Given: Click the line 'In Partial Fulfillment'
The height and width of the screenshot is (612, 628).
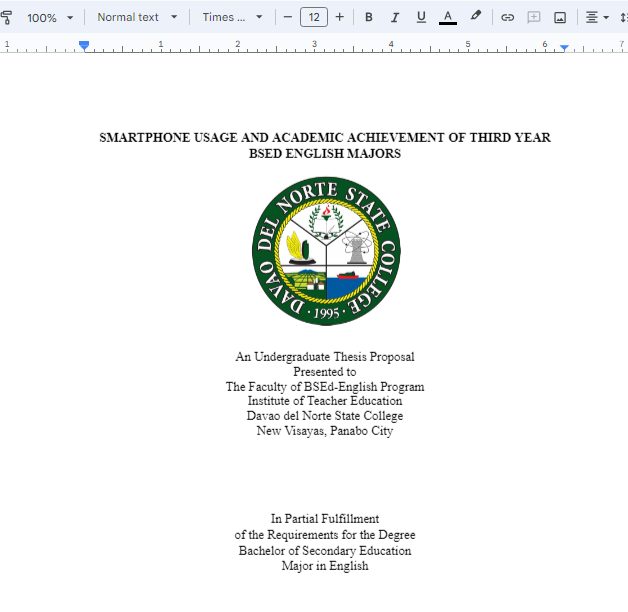Looking at the screenshot, I should (x=325, y=519).
